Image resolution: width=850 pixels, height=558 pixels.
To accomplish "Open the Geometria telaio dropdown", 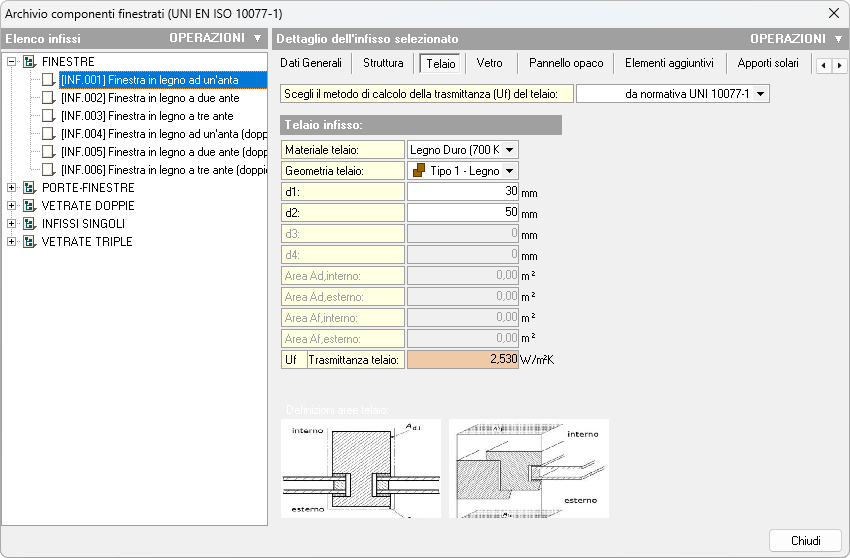I will 510,171.
